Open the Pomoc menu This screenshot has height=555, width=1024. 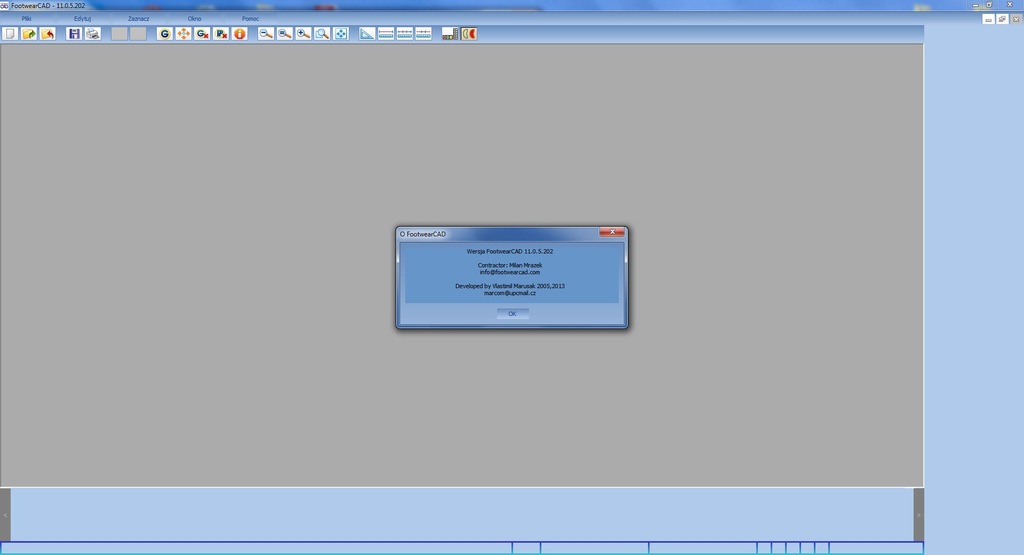pyautogui.click(x=250, y=19)
